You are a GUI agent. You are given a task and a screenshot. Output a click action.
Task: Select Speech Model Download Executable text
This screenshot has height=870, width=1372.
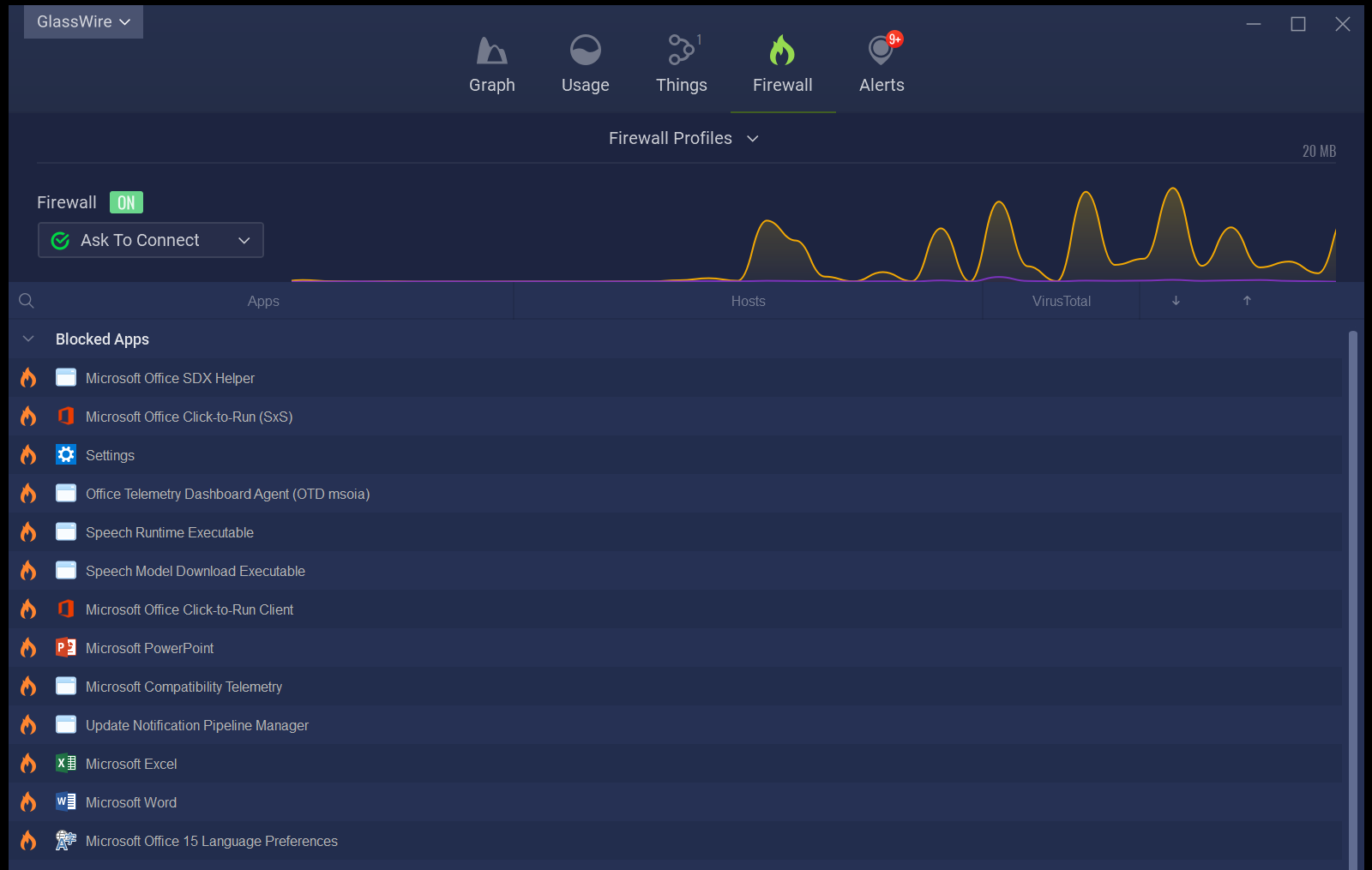pos(196,571)
